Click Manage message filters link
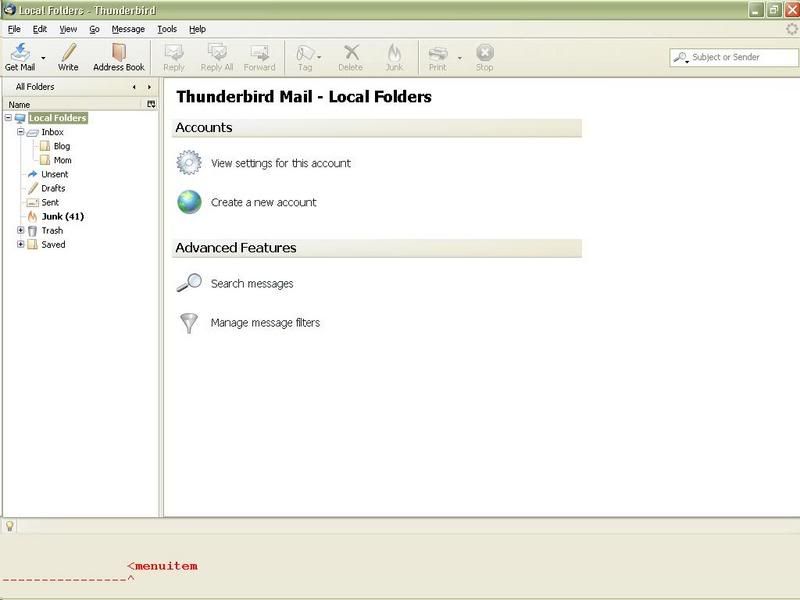Image resolution: width=800 pixels, height=600 pixels. pos(265,323)
